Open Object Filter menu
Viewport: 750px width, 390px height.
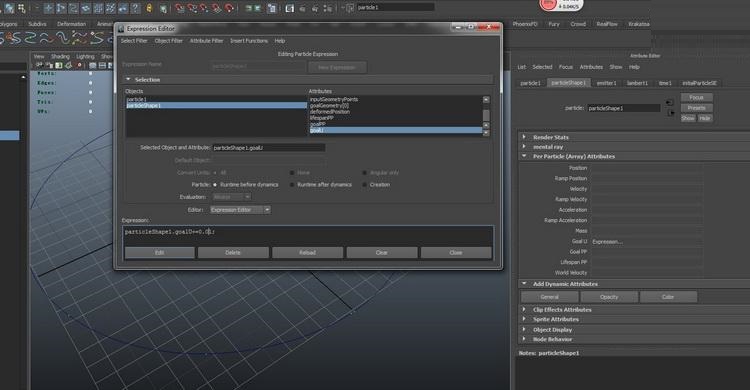click(x=168, y=41)
